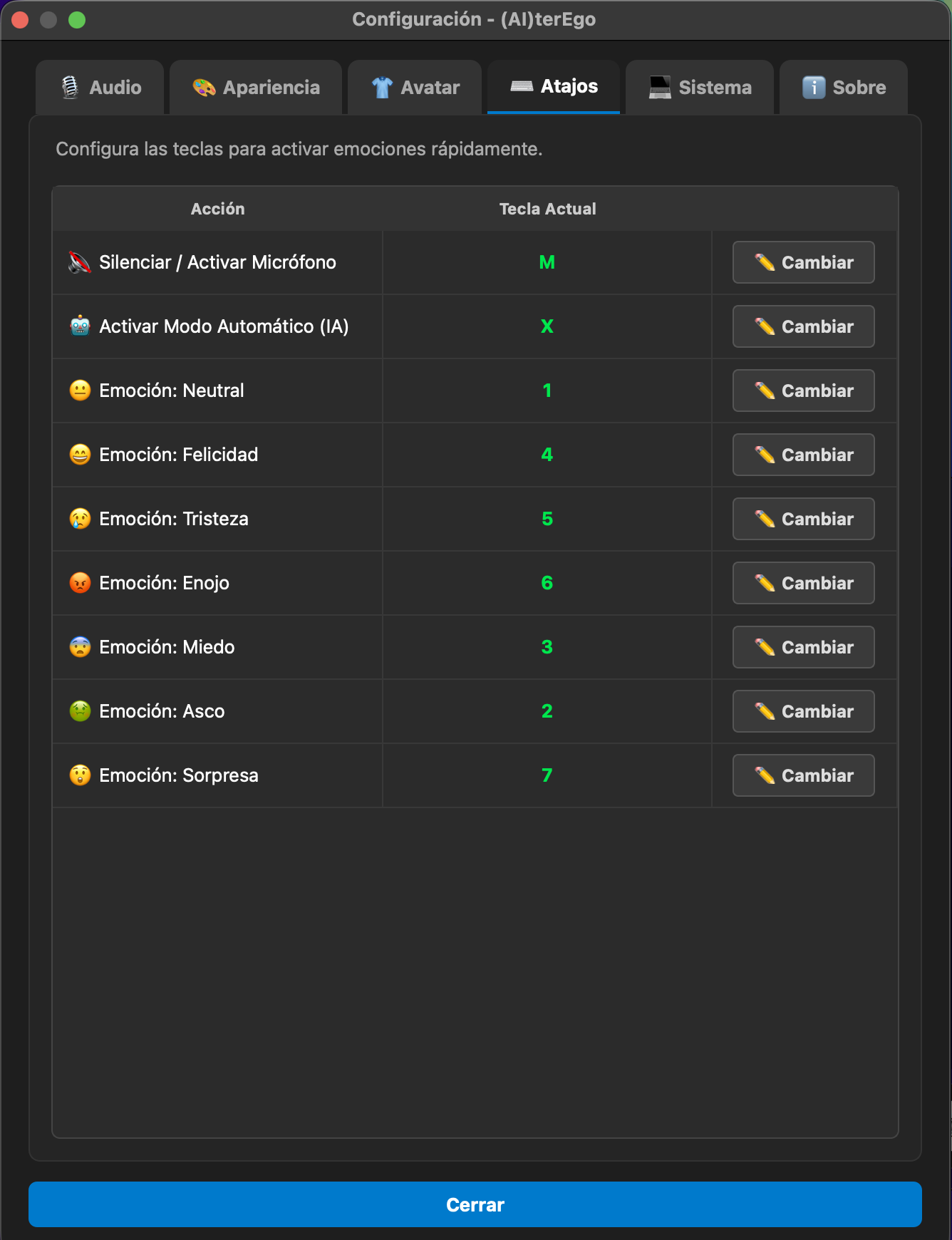The width and height of the screenshot is (952, 1240).
Task: Click the robot icon for automatic mode
Action: pyautogui.click(x=80, y=326)
